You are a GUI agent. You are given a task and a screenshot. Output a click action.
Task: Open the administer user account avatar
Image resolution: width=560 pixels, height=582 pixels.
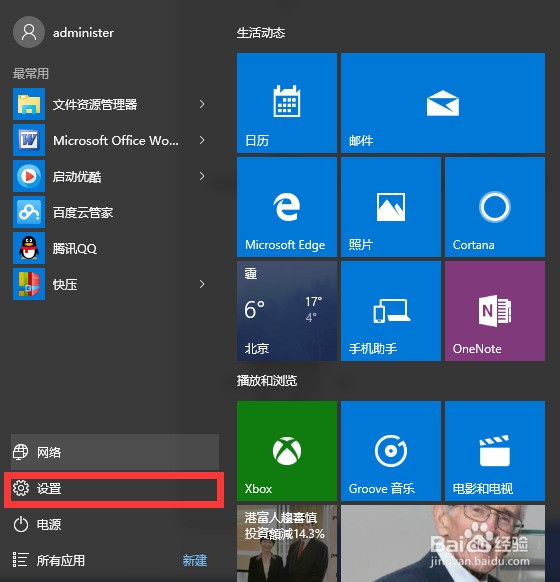[29, 32]
